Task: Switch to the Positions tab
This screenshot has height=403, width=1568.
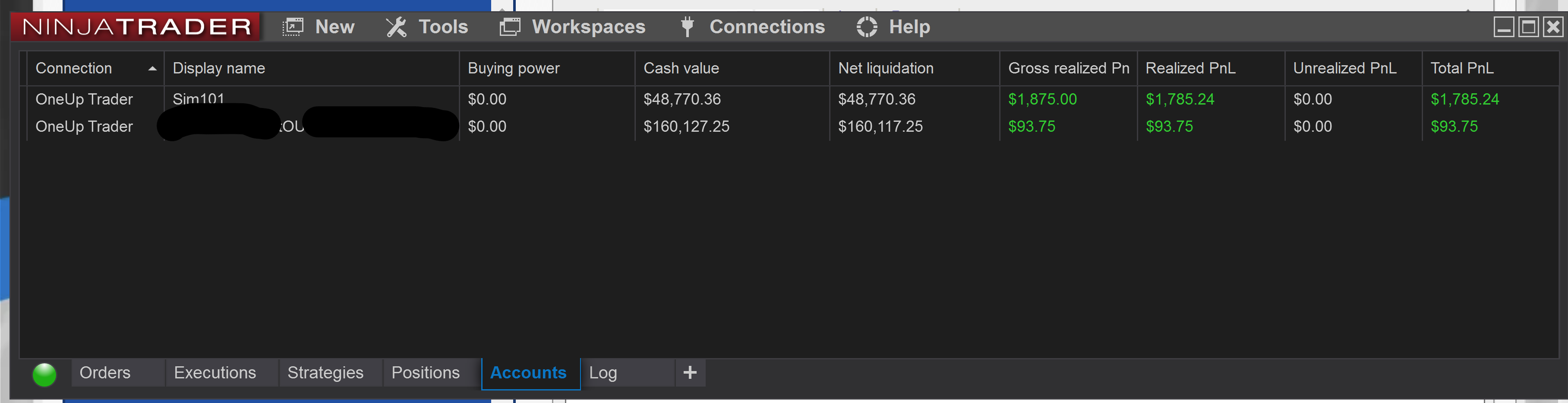Action: tap(426, 373)
